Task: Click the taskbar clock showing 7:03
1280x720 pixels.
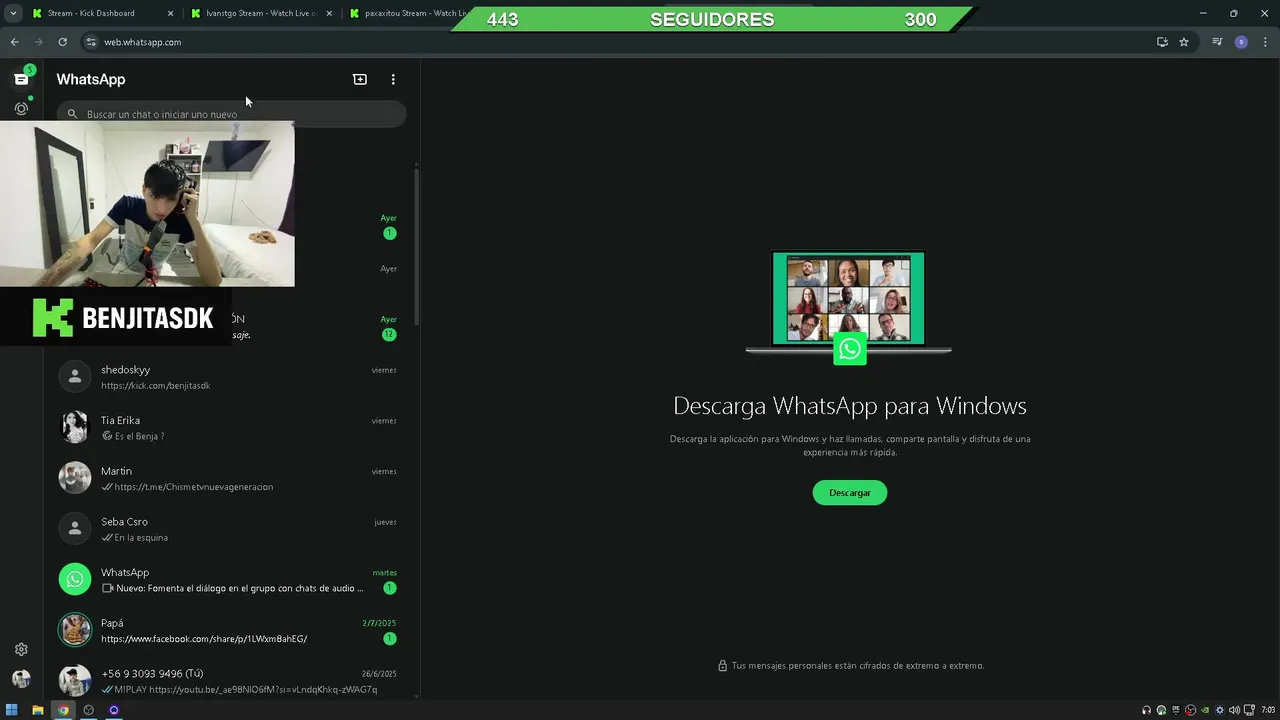Action: click(x=1267, y=710)
